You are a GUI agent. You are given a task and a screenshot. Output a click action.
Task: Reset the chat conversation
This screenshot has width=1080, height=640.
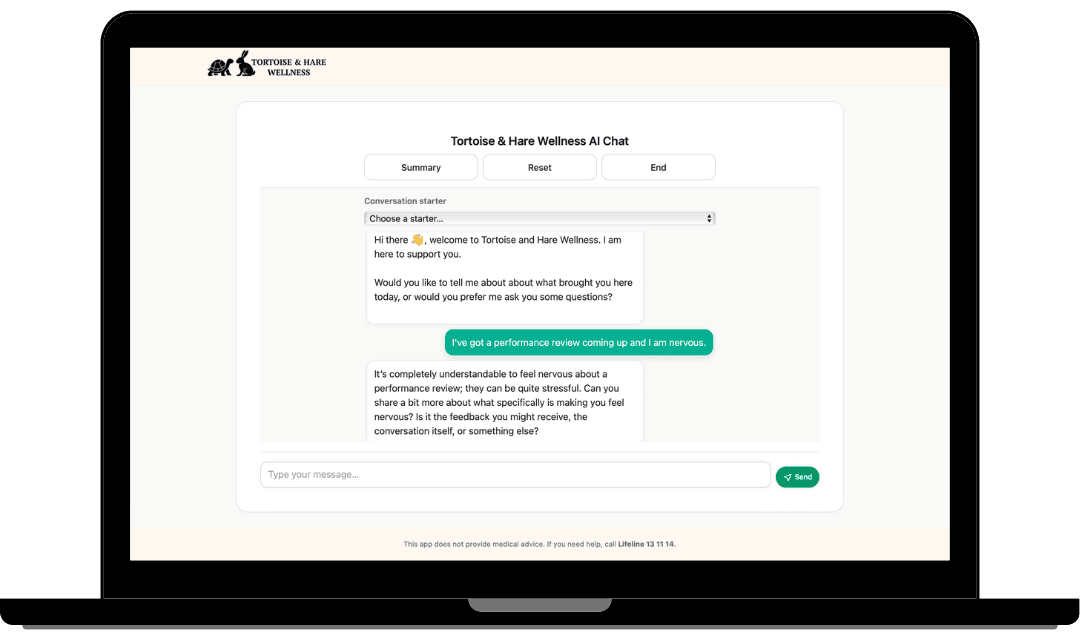coord(539,167)
